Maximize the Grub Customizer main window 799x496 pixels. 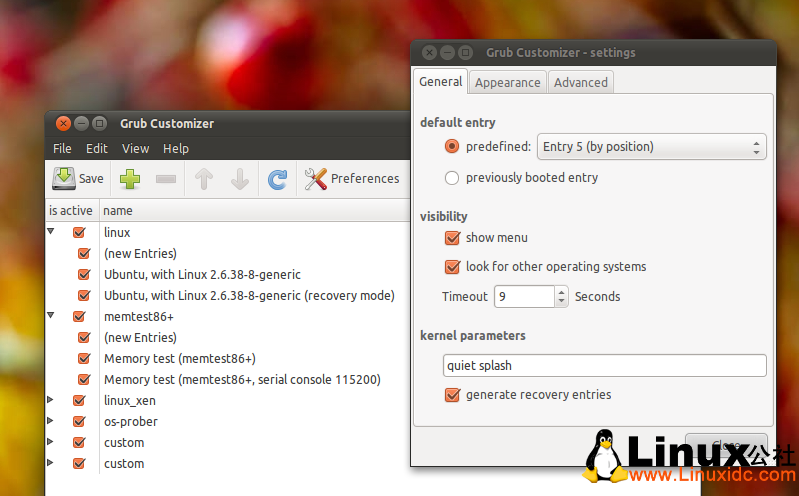100,123
